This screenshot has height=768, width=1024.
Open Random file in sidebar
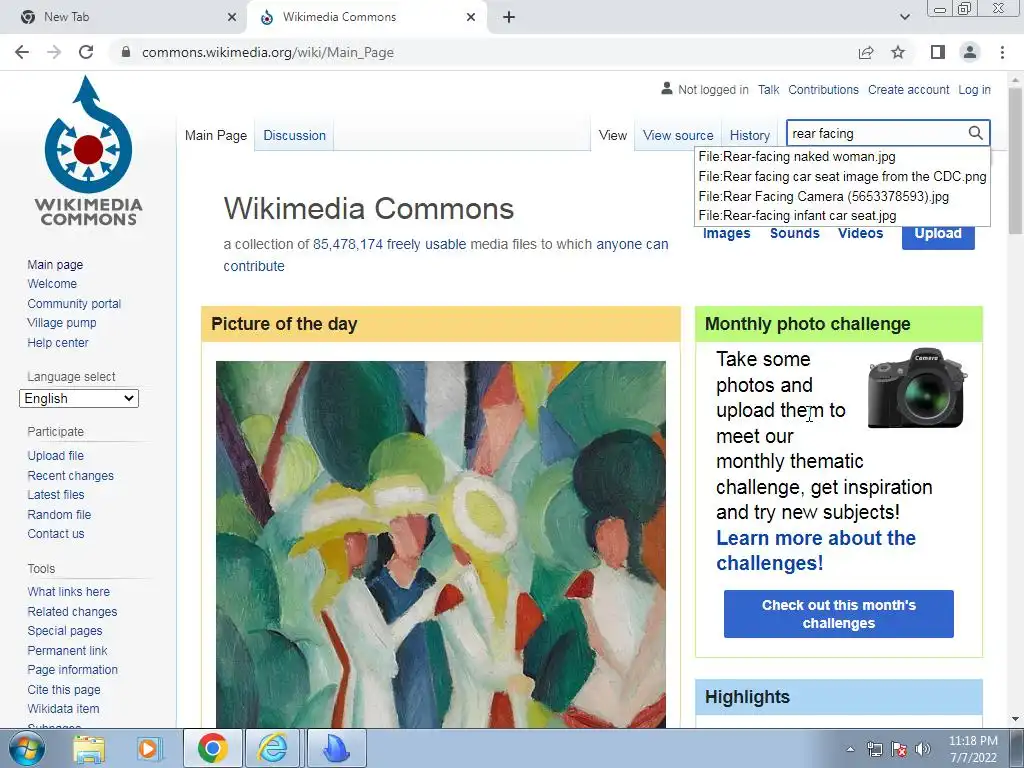click(59, 515)
